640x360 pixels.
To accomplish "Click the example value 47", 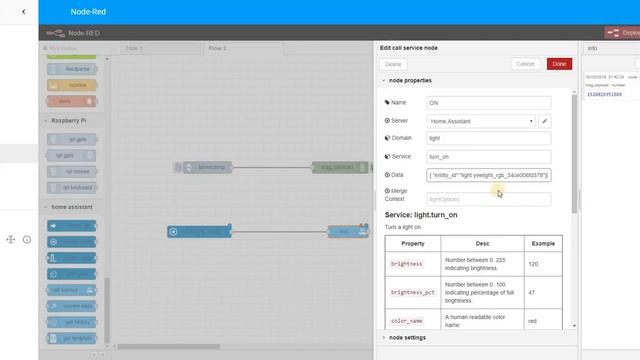I will click(x=531, y=293).
